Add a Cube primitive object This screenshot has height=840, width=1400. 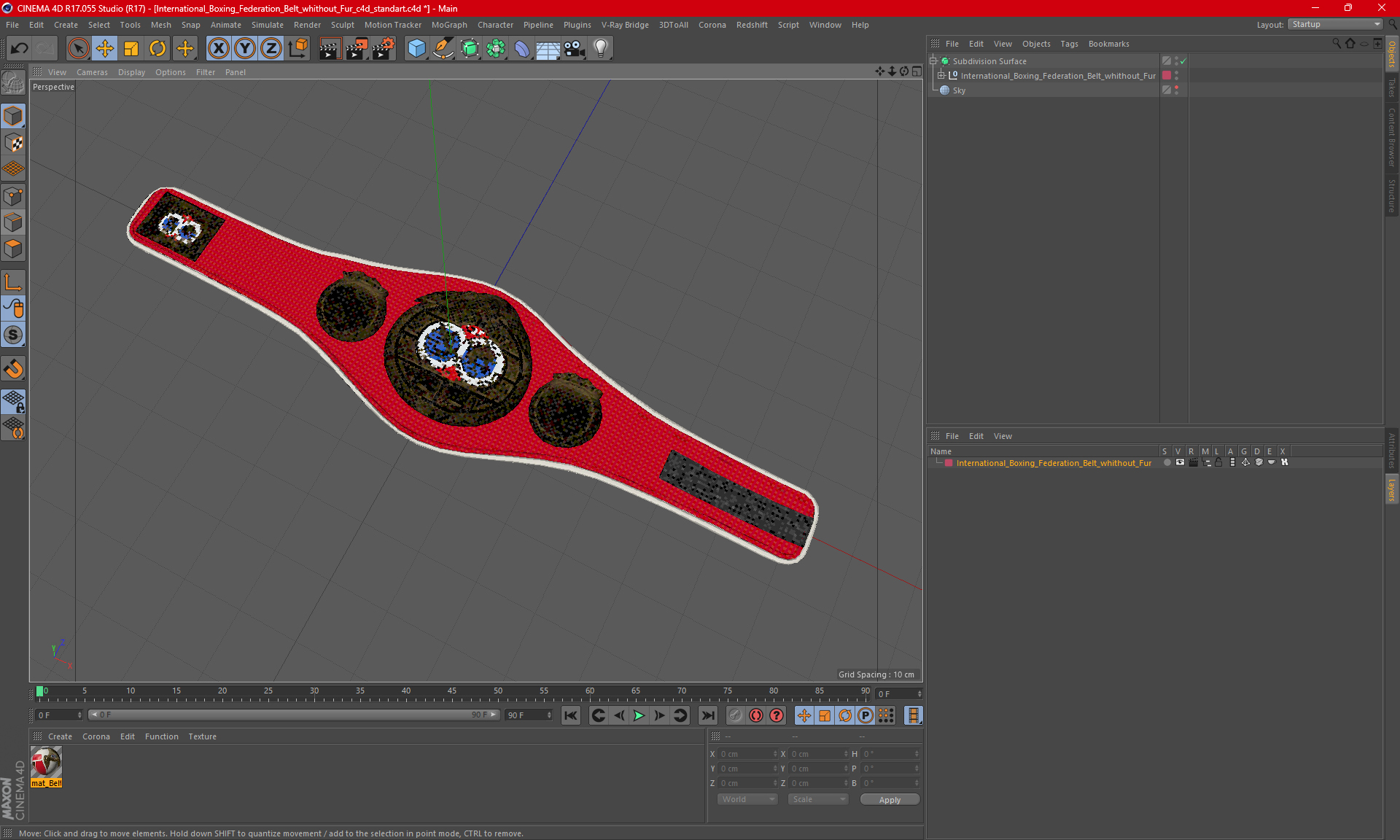[x=416, y=48]
